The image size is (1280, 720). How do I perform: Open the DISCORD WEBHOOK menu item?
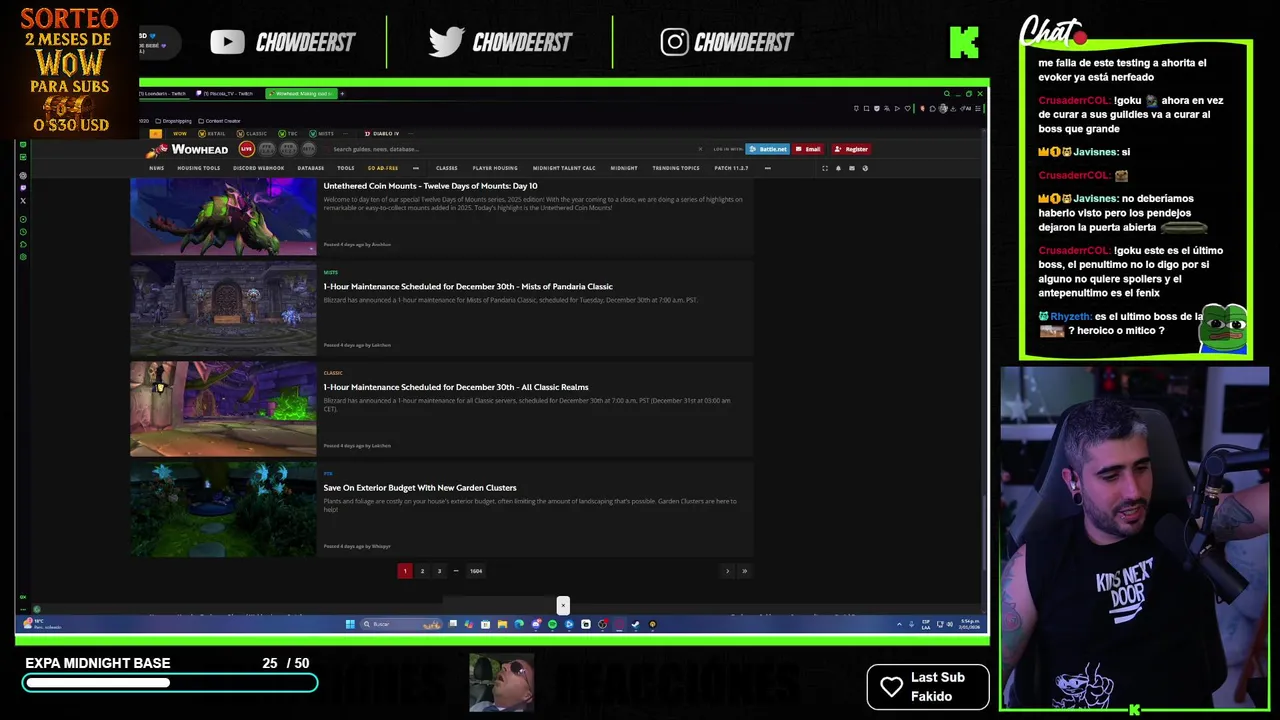pos(258,168)
